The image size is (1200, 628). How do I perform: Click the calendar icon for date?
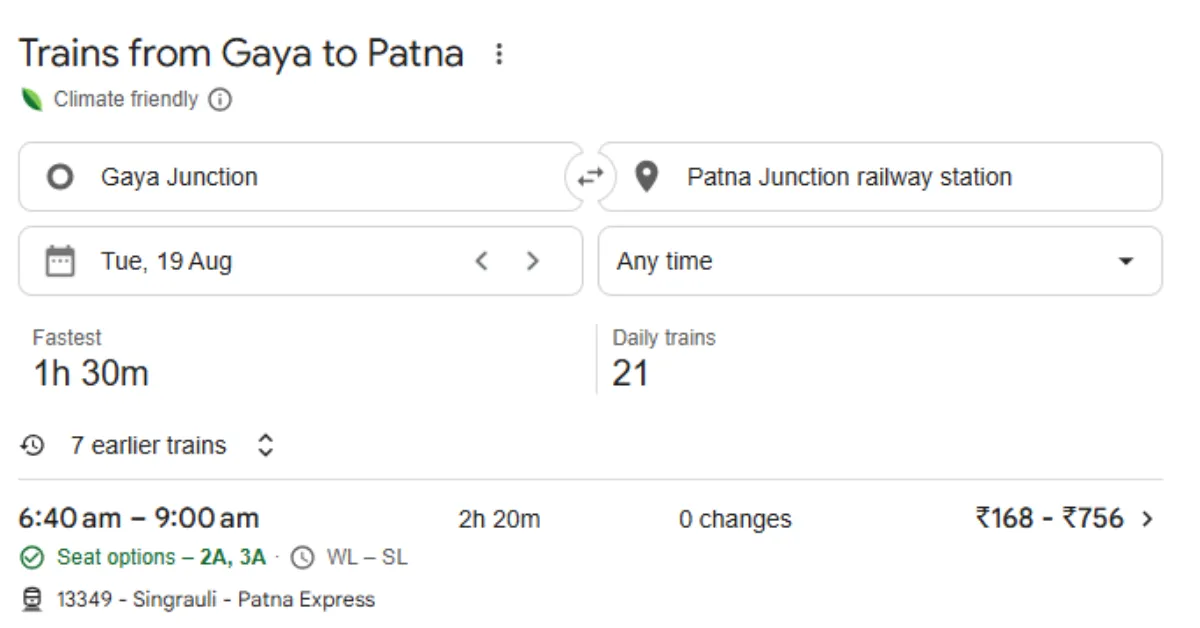click(x=60, y=261)
